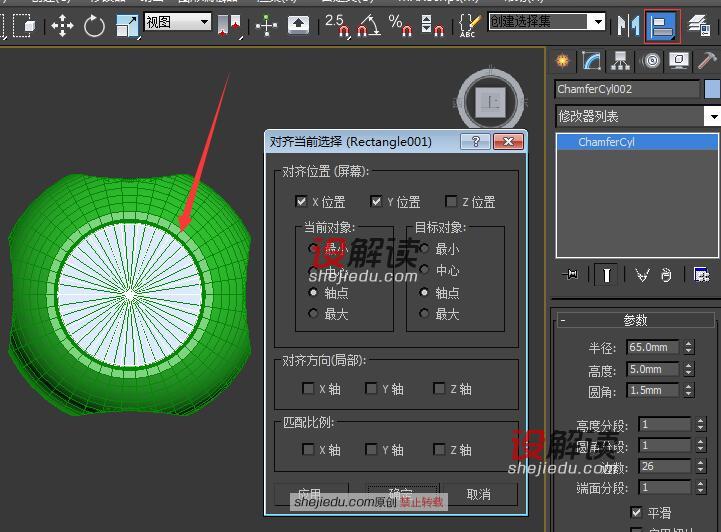721x532 pixels.
Task: Select 轴点 under 当前对象
Action: [x=314, y=292]
